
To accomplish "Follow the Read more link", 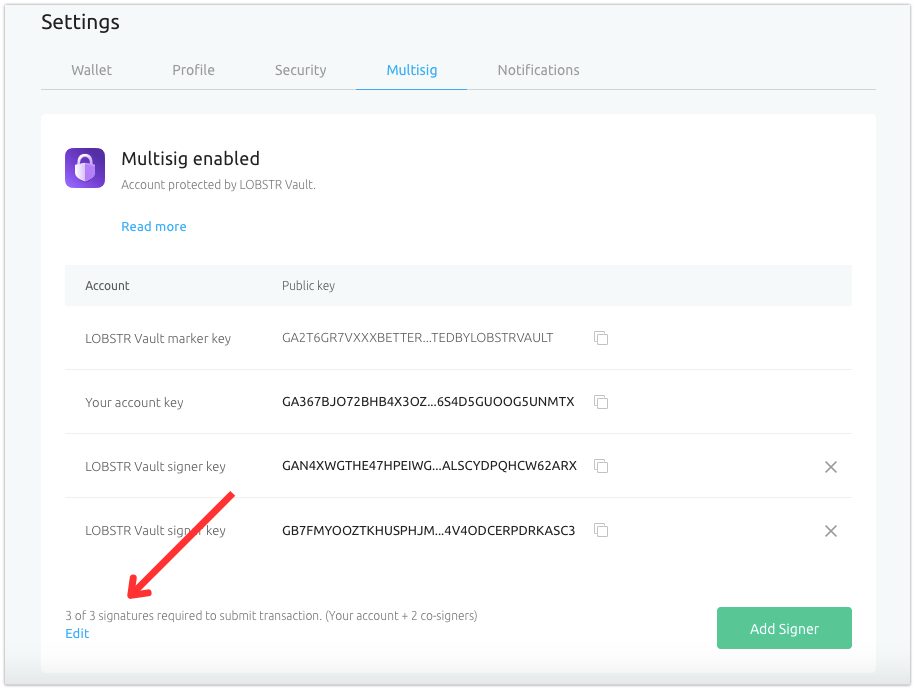I will pyautogui.click(x=154, y=226).
